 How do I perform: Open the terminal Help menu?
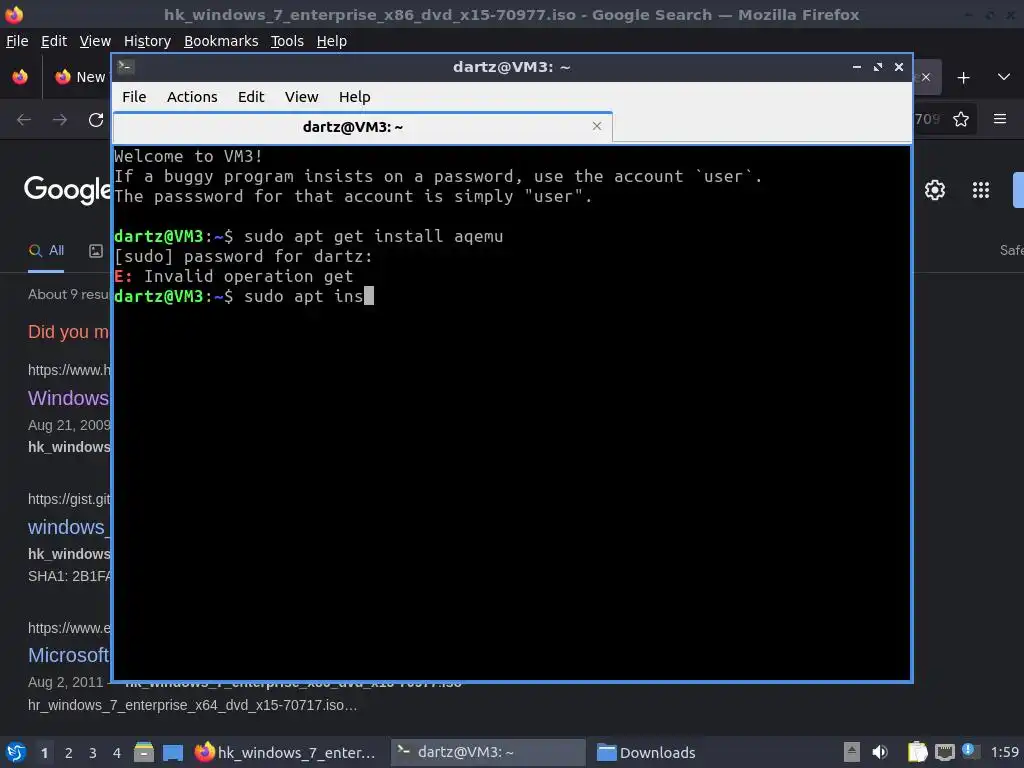point(355,97)
